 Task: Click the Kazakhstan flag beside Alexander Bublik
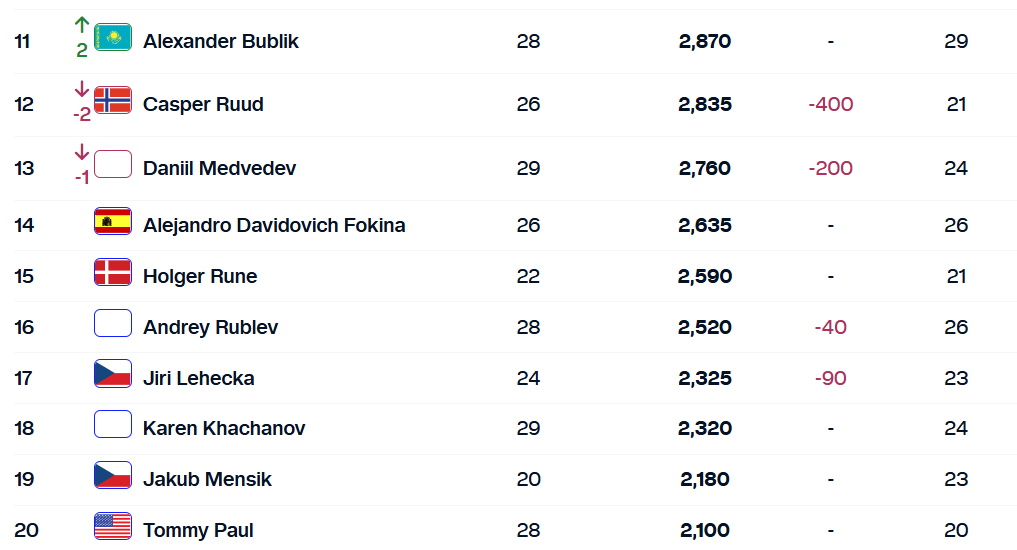[113, 38]
